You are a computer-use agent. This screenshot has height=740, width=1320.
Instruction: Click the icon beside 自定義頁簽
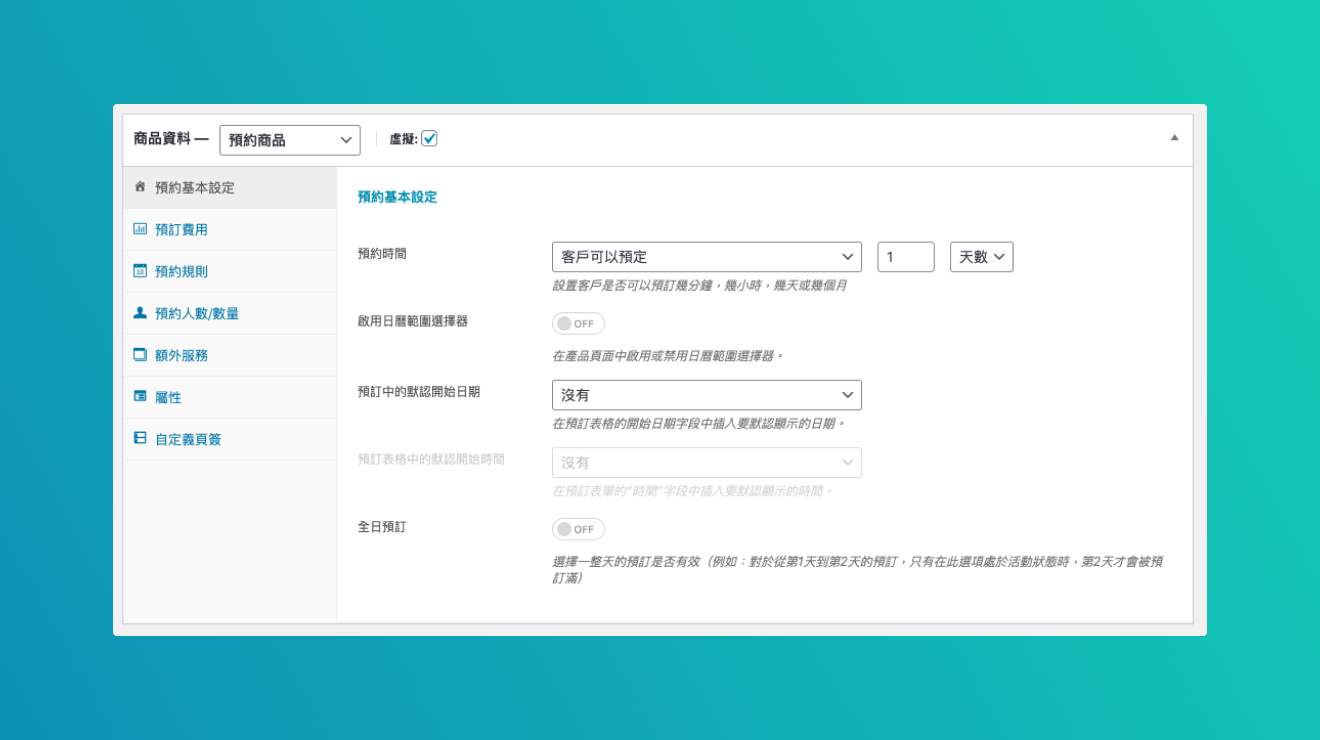(140, 439)
